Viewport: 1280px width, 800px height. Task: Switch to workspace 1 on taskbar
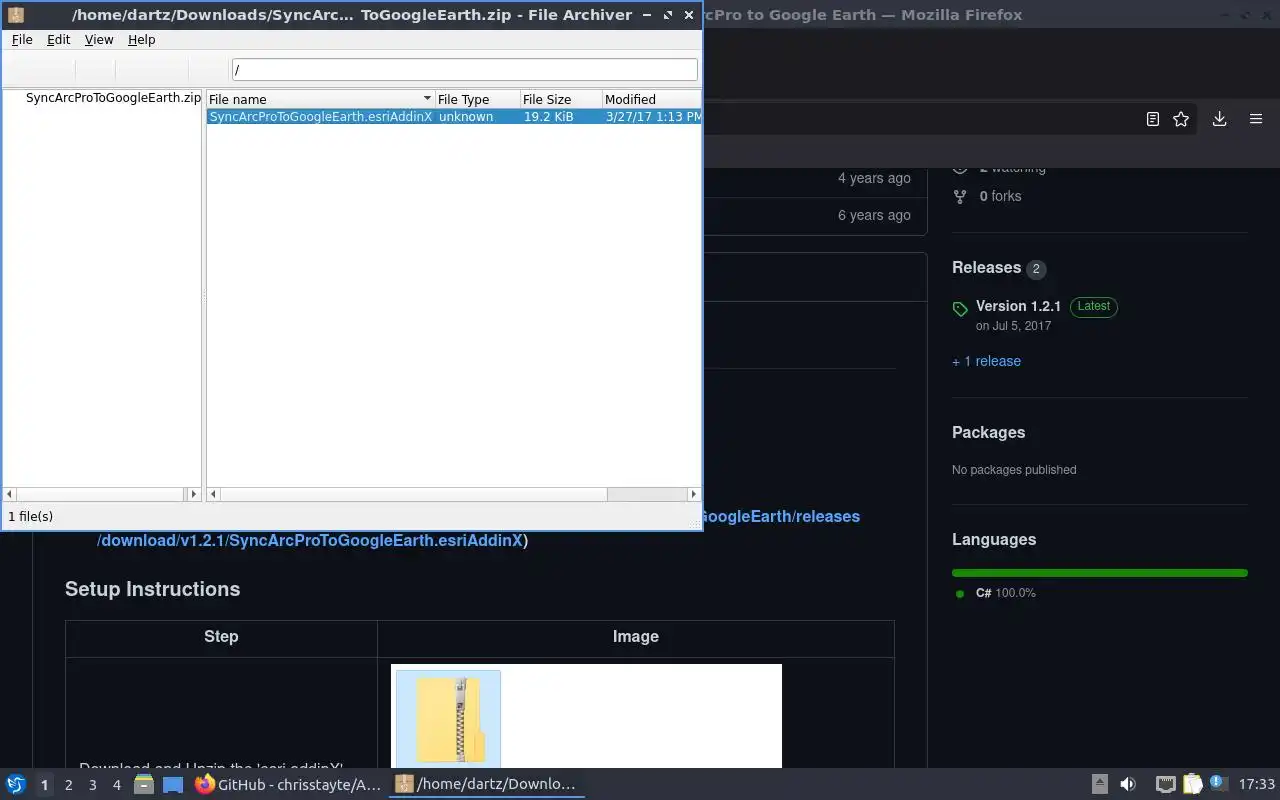click(44, 785)
